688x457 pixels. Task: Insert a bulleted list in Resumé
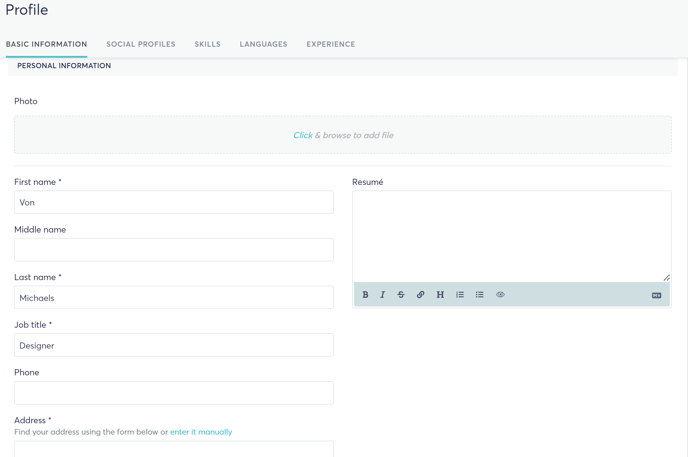pyautogui.click(x=480, y=295)
